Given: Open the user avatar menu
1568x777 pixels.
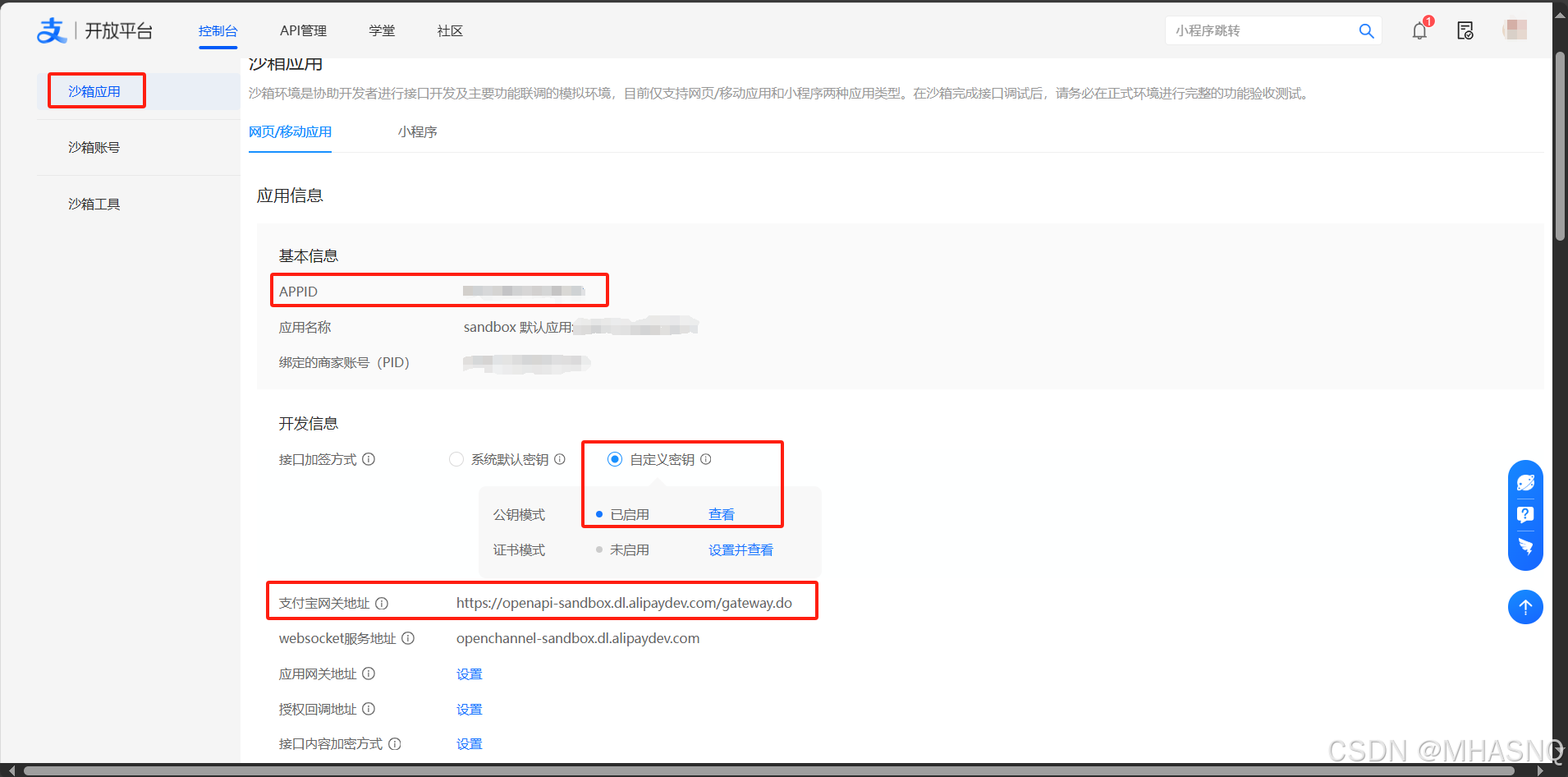Looking at the screenshot, I should [1515, 30].
